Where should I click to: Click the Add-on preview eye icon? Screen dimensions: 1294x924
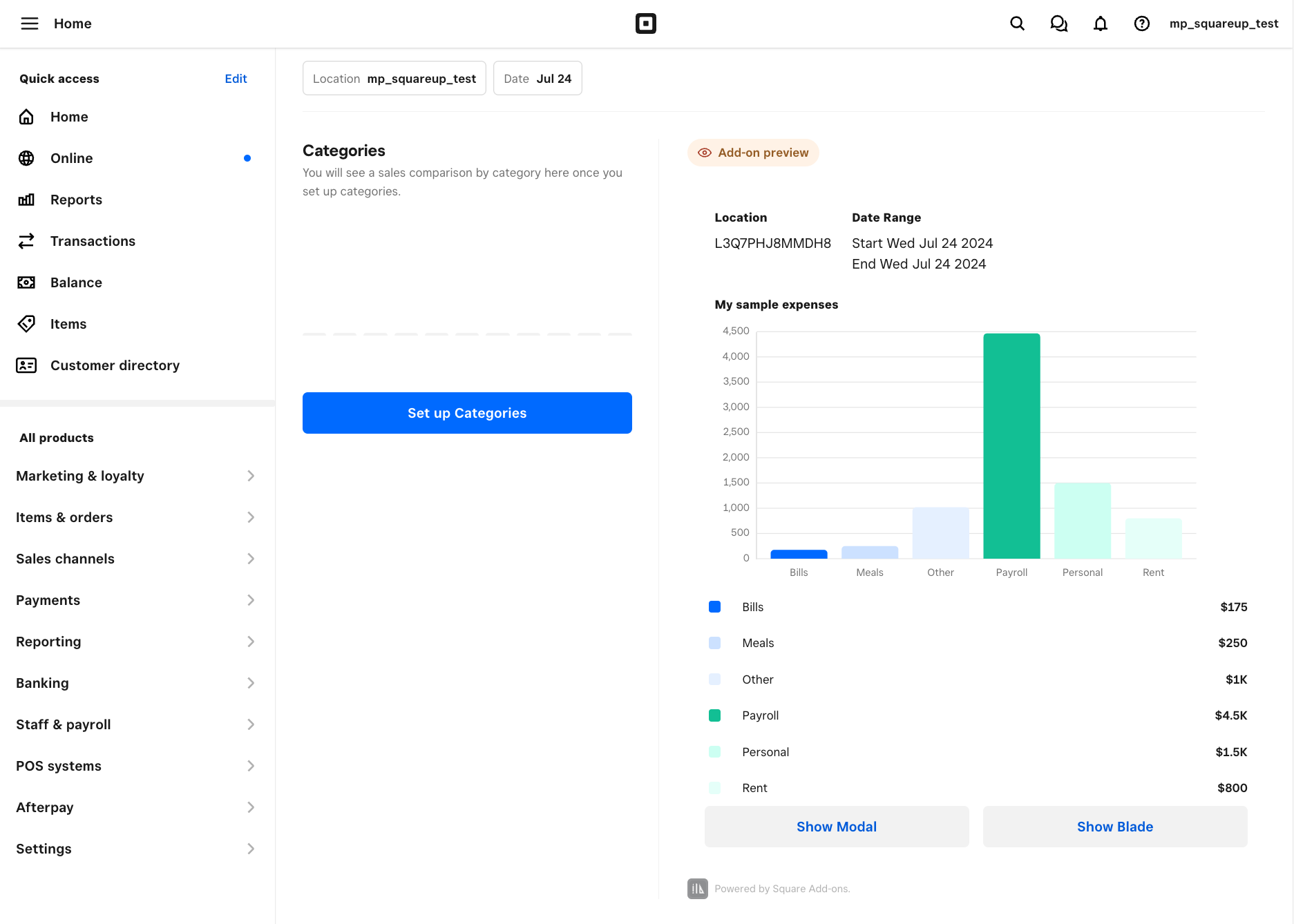pyautogui.click(x=705, y=153)
